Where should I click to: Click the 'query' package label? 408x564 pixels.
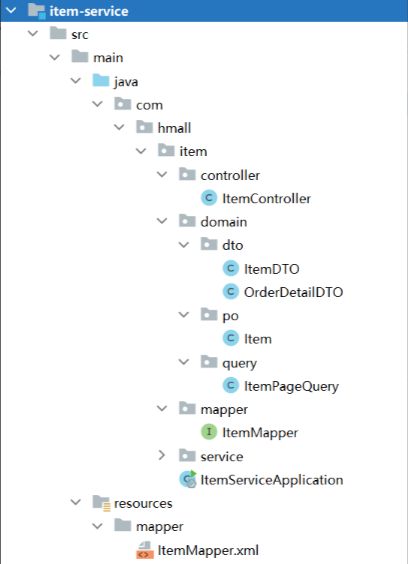pos(240,363)
